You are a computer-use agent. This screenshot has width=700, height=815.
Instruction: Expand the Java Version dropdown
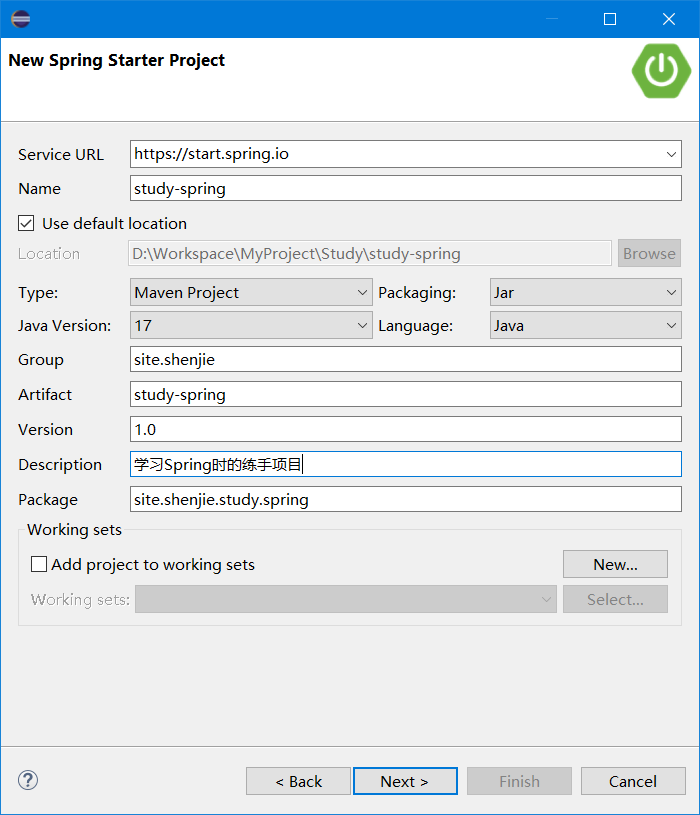[363, 326]
